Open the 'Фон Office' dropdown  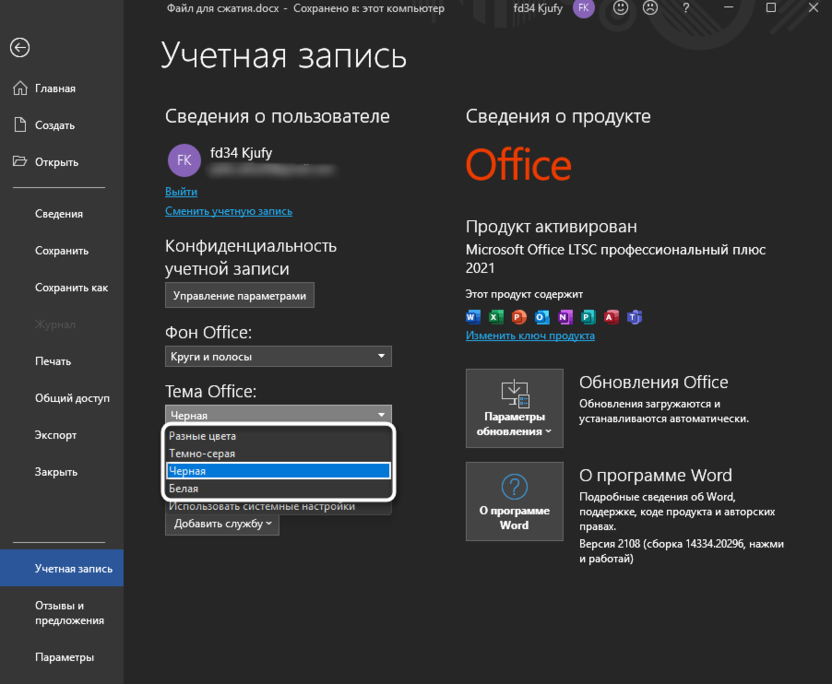(277, 356)
